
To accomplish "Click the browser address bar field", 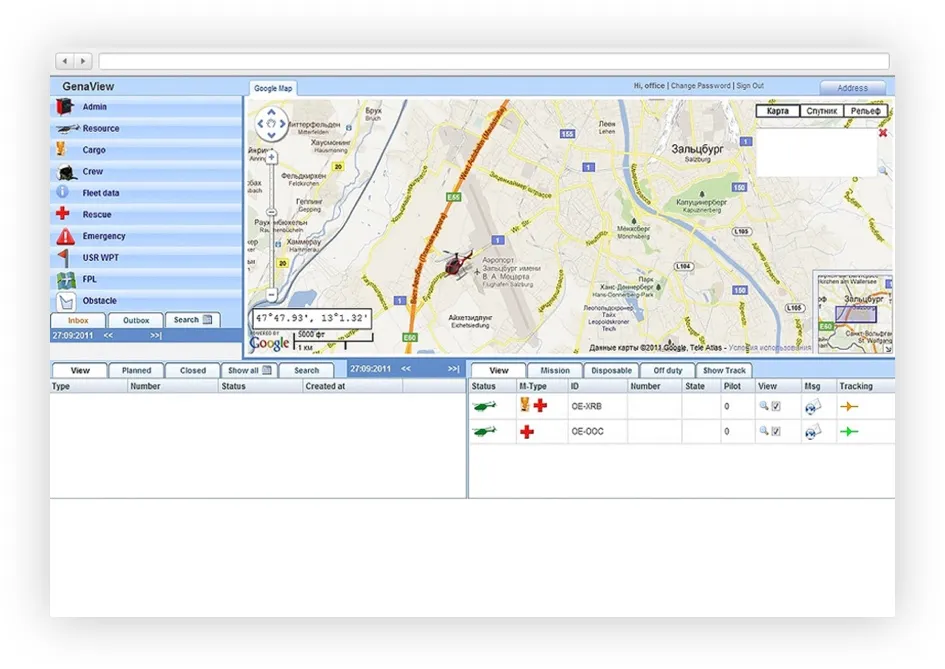I will click(494, 61).
